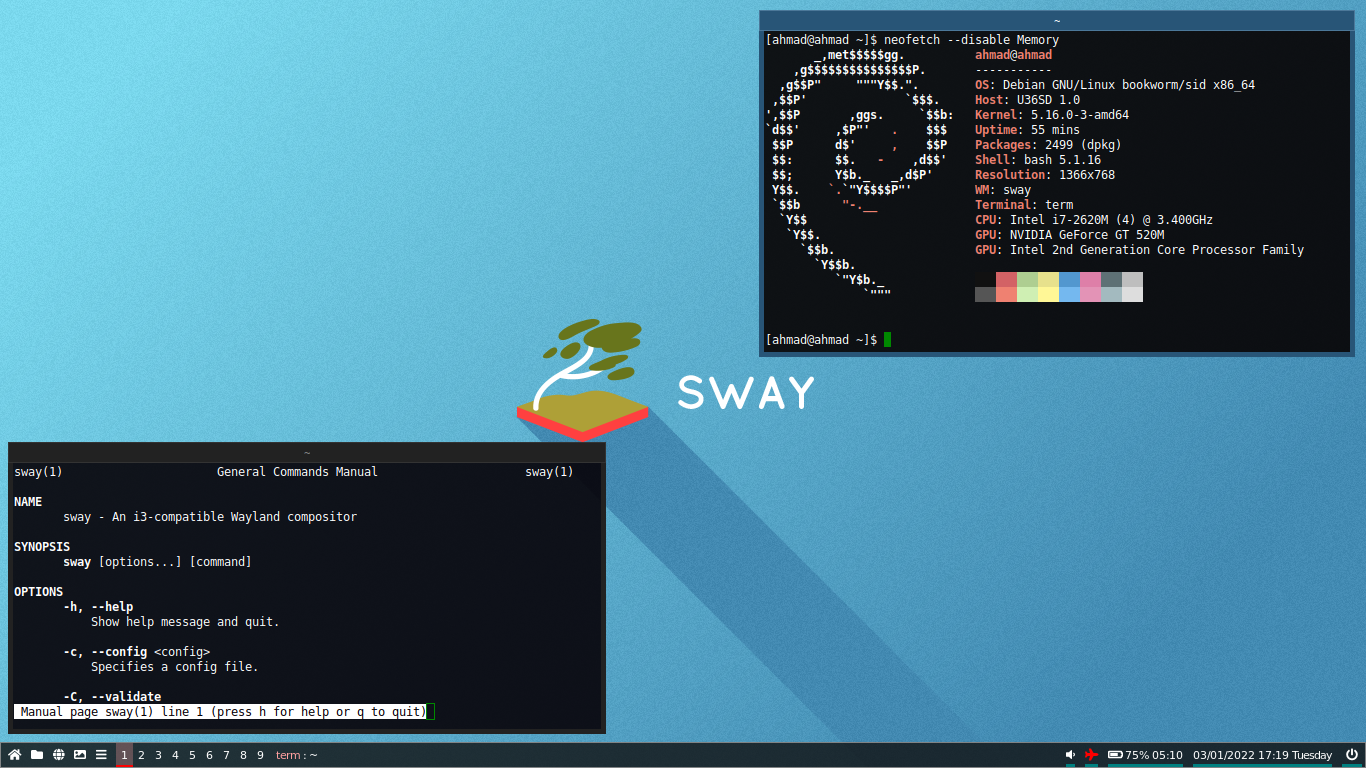Switch to workspace 1
The image size is (1366, 768).
[x=124, y=755]
